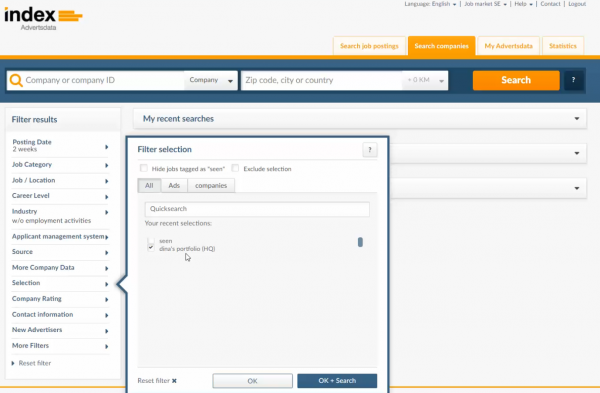Click the Logout link
Screen dimensions: 600x393
pos(577,4)
